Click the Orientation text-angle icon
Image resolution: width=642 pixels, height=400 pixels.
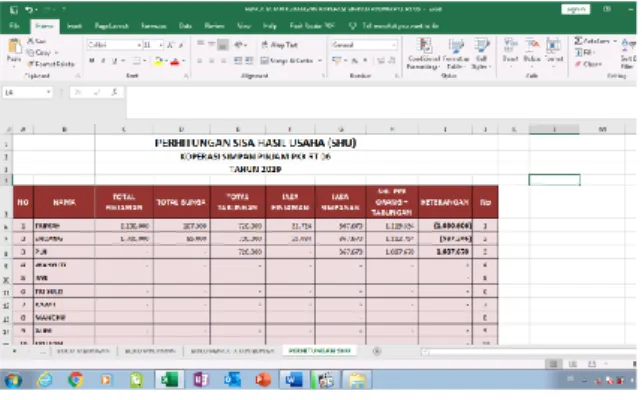click(238, 45)
